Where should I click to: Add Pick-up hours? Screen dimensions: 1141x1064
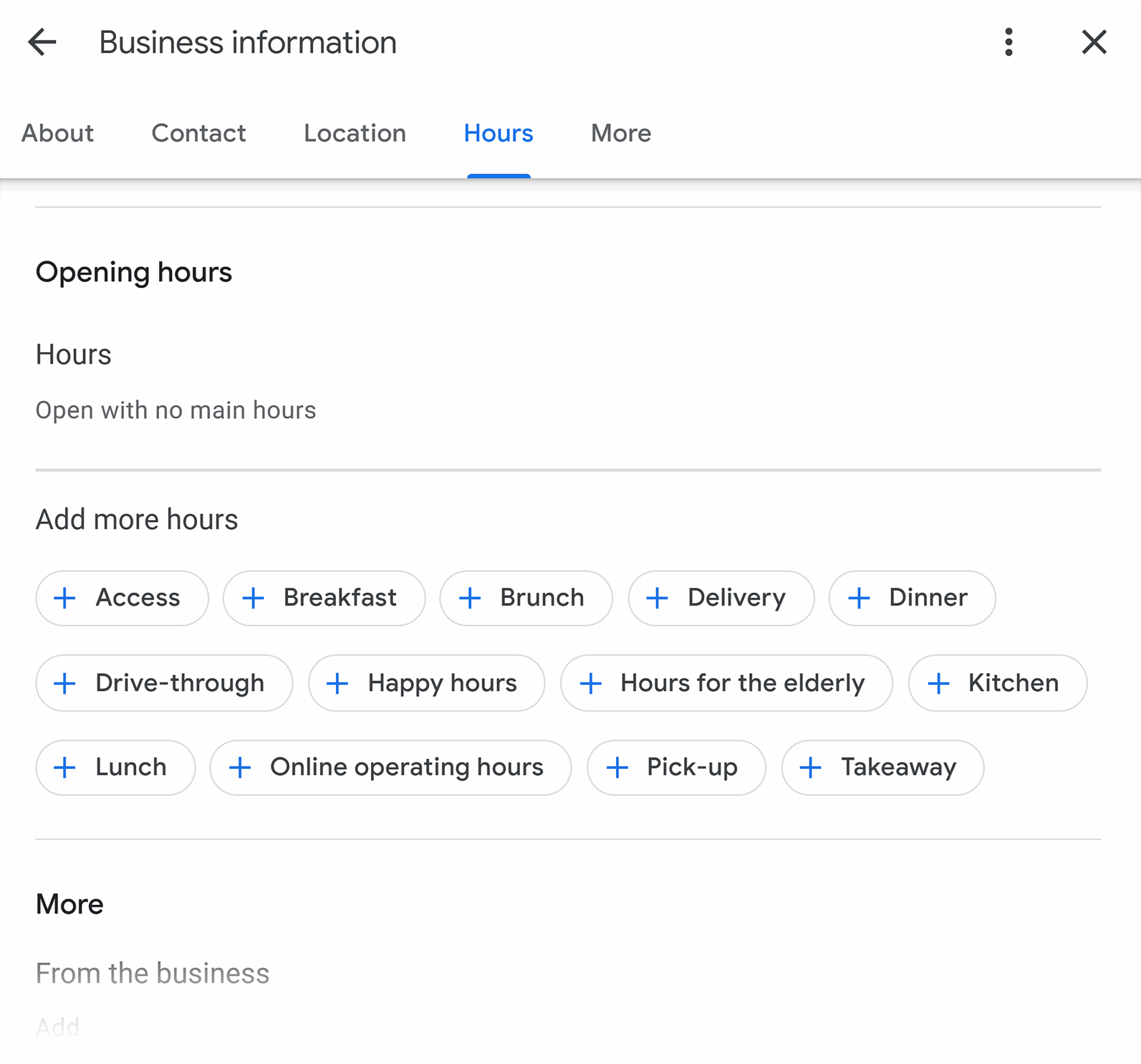pos(676,767)
